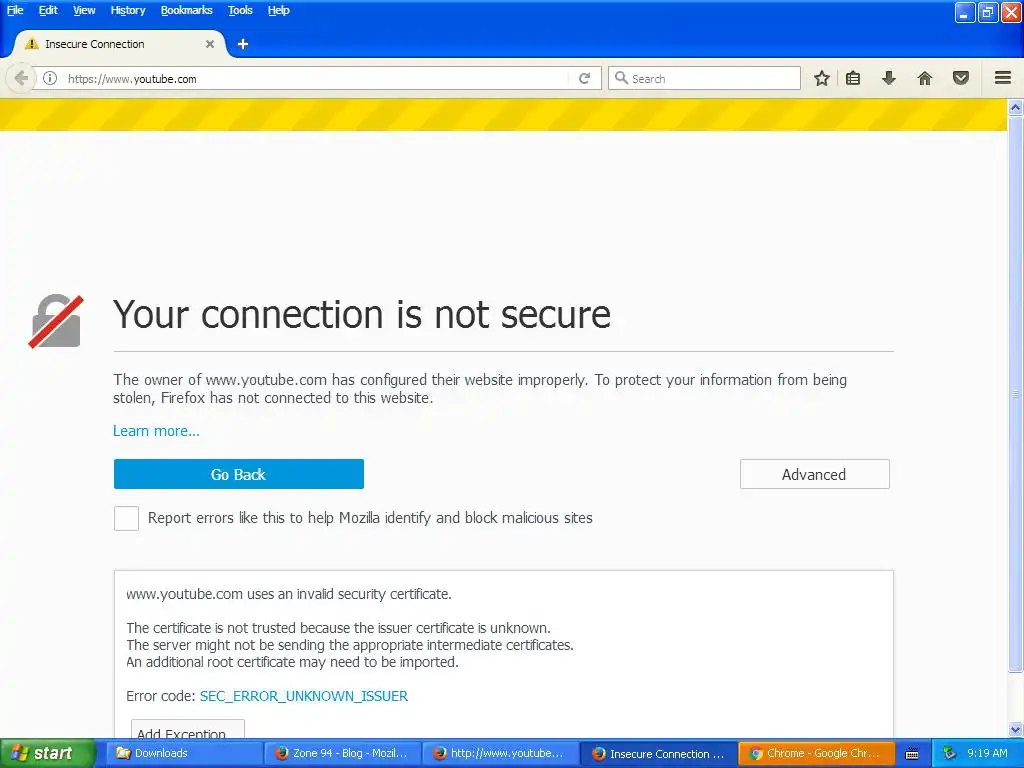Screen dimensions: 1024x768
Task: Click the 9:19 AM clock
Action: tap(987, 753)
